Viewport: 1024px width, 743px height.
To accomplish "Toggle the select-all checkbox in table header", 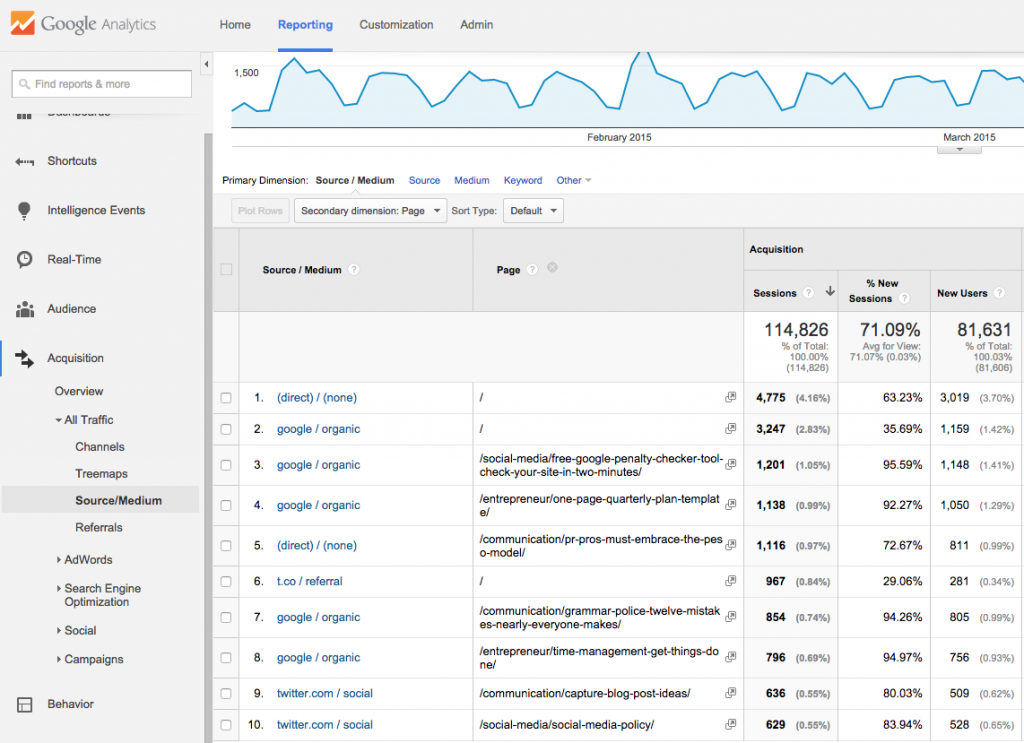I will tap(226, 269).
